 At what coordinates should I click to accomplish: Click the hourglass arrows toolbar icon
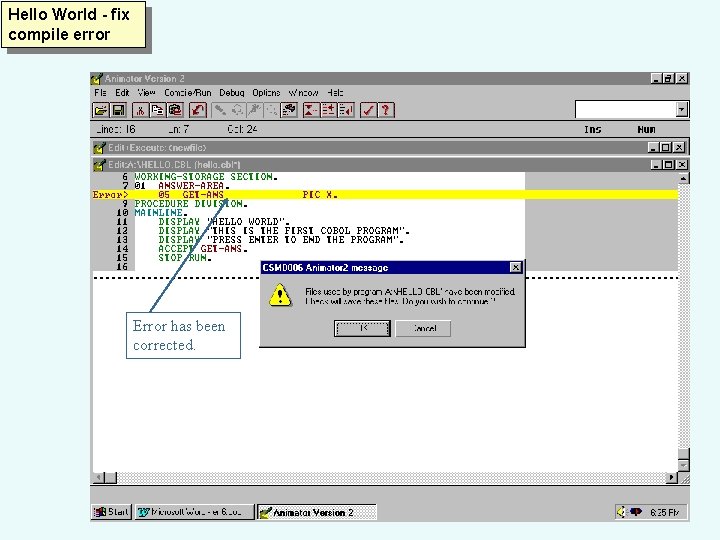pos(311,110)
